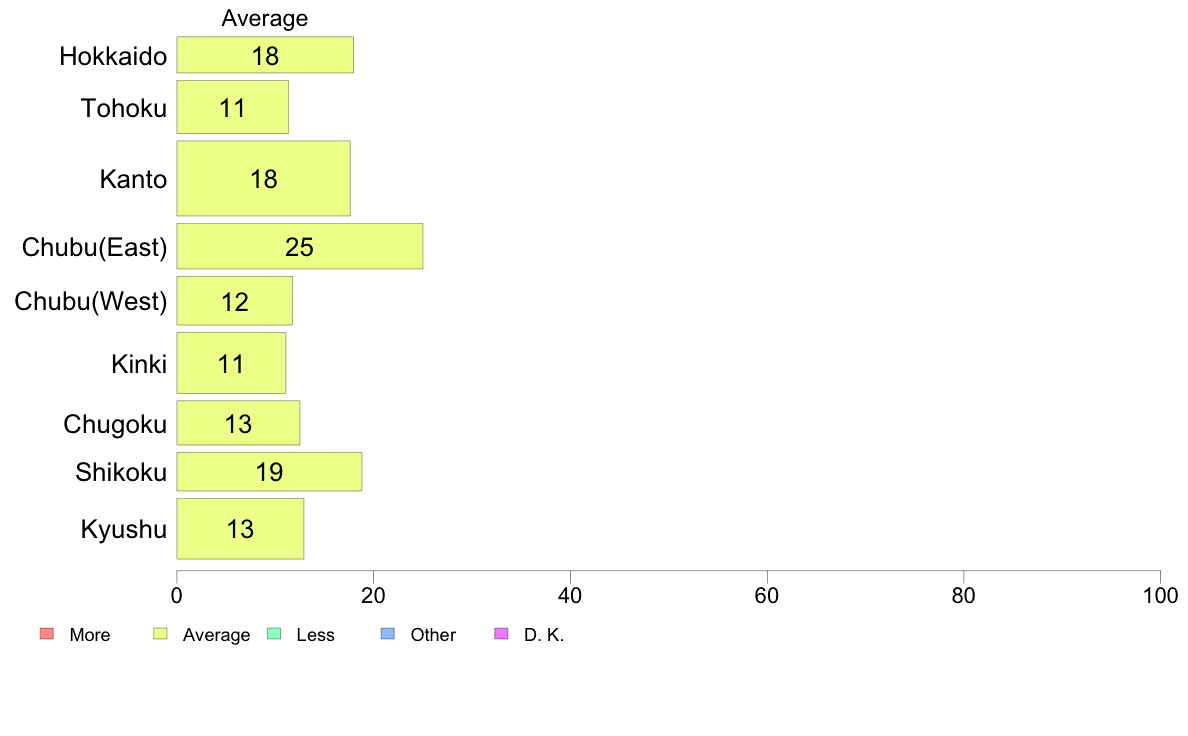Select the Kyushu bar in the chart
Screen dimensions: 1188x736
(240, 529)
